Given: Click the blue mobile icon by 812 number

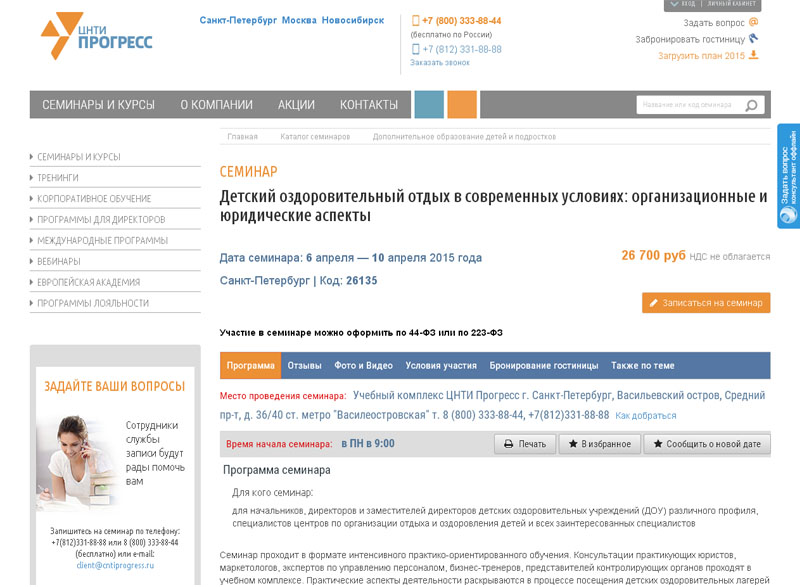Looking at the screenshot, I should click(x=415, y=49).
